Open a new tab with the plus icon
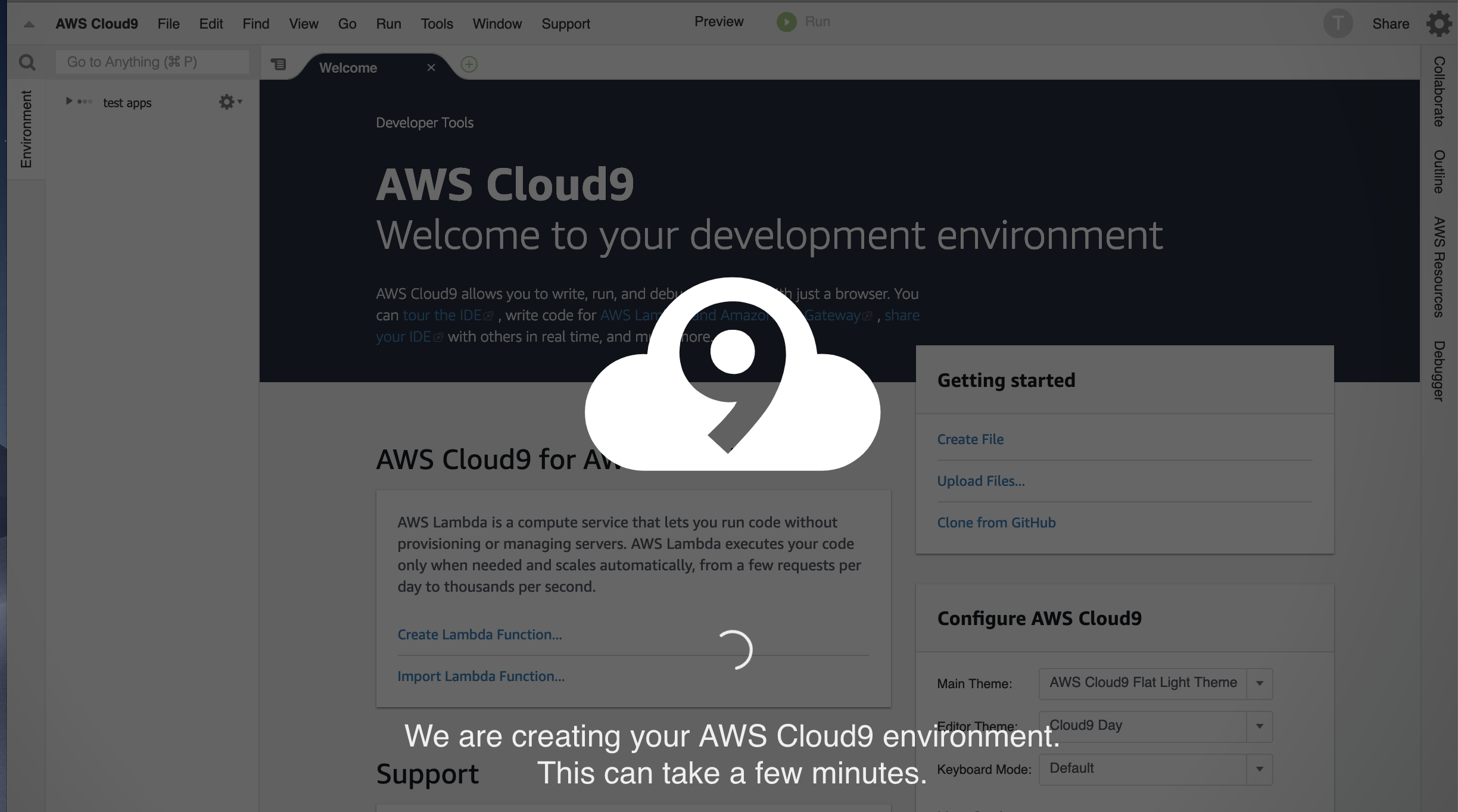Screen dimensions: 1458x812 tap(469, 64)
